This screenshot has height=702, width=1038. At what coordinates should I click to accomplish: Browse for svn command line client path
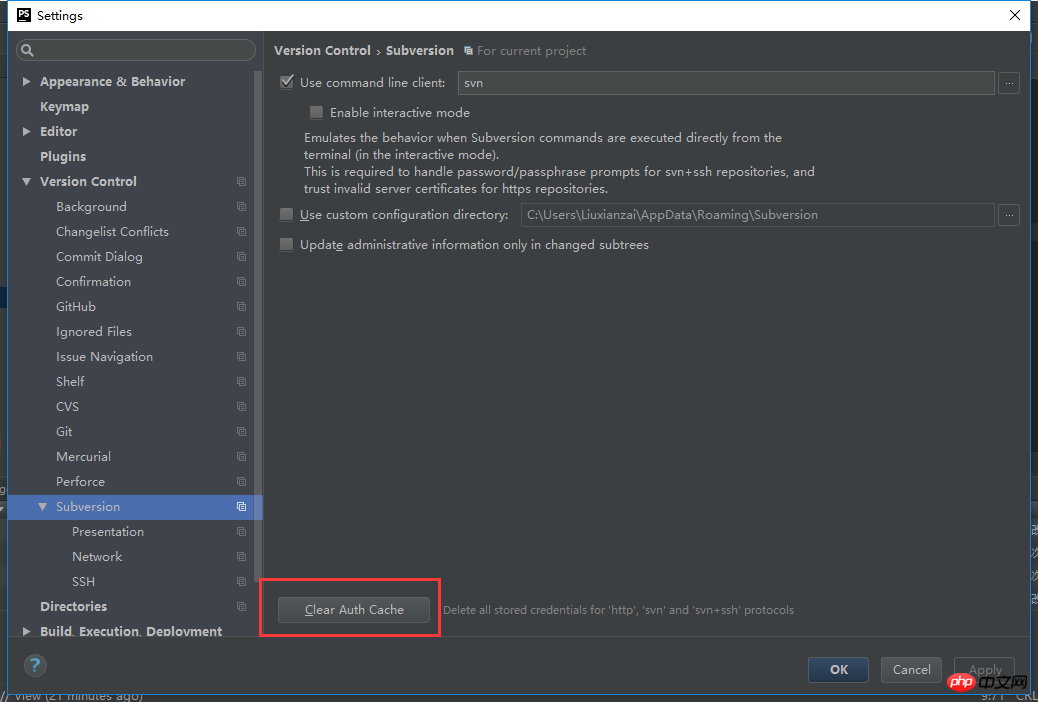pos(1008,83)
